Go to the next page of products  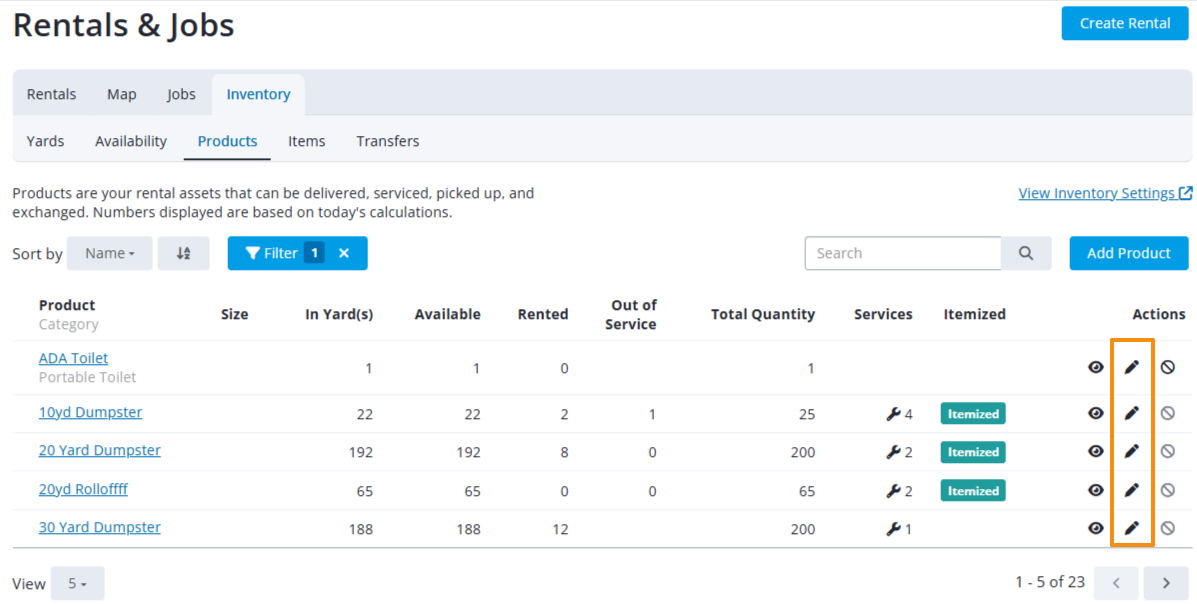(1166, 583)
